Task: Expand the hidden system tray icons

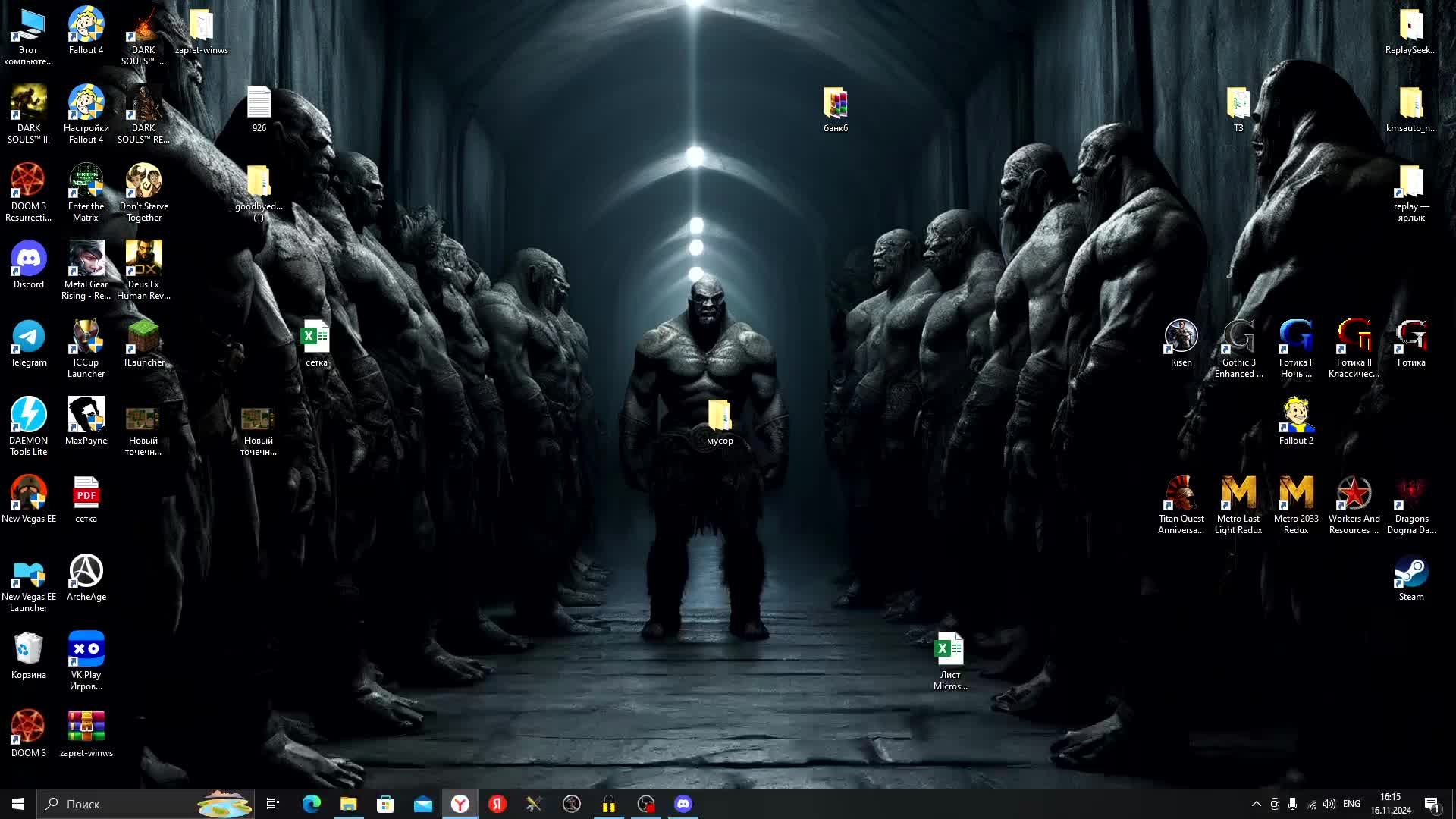Action: 1256,804
